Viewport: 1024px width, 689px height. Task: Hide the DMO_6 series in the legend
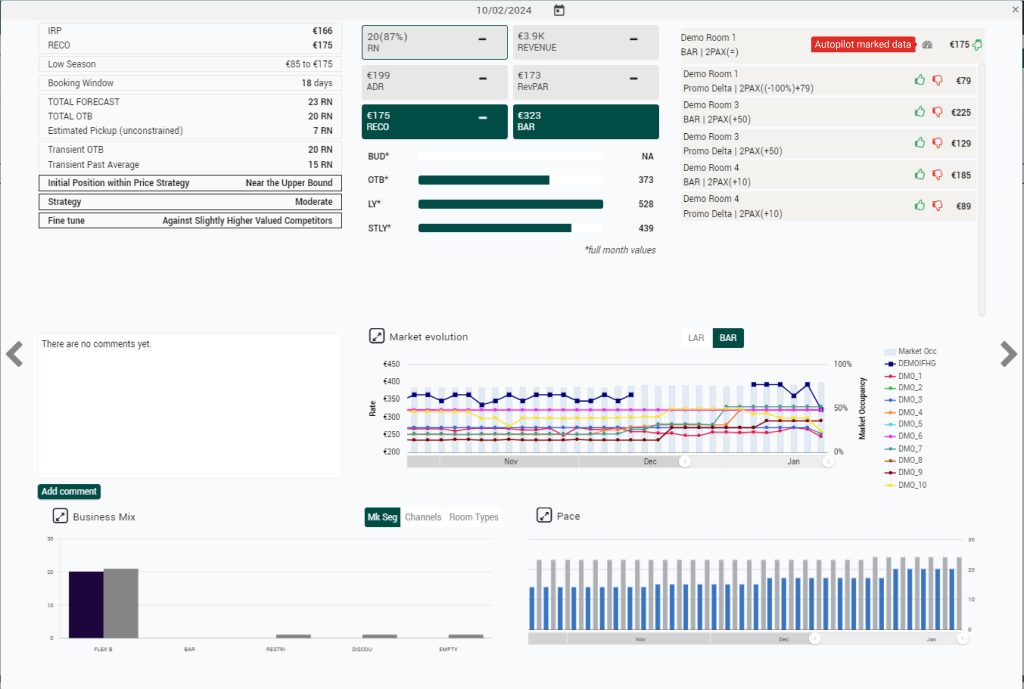click(x=903, y=436)
